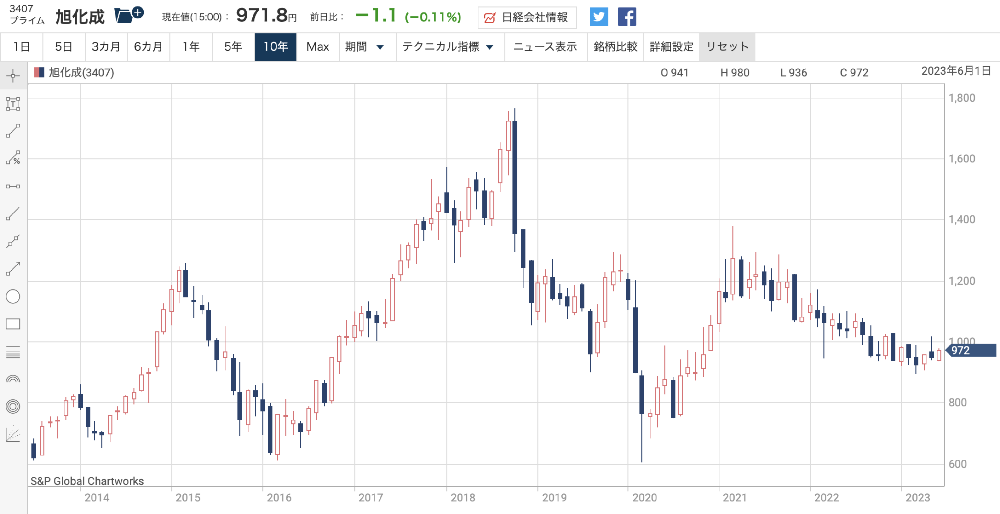Click the H 980 high value
This screenshot has width=1000, height=514.
735,73
